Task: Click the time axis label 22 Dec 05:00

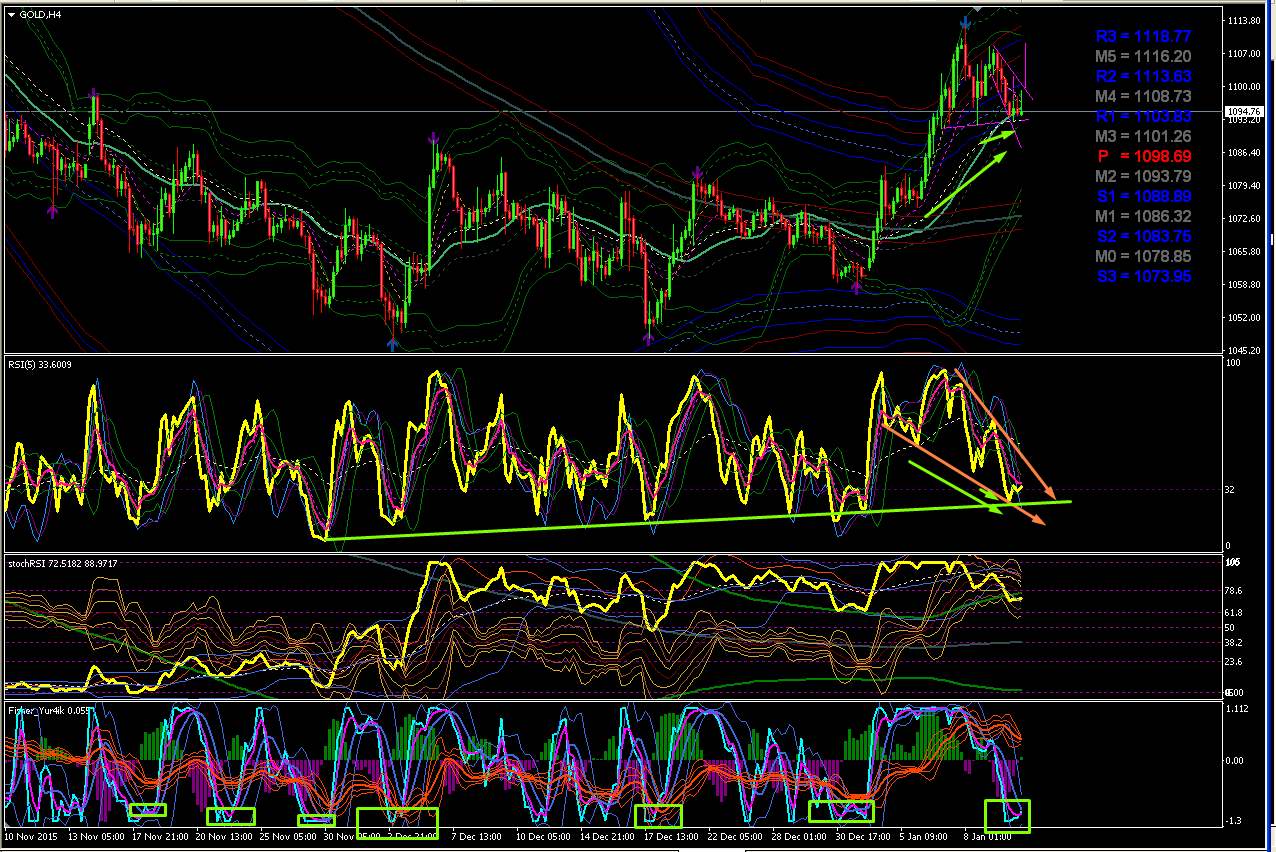Action: pyautogui.click(x=733, y=834)
